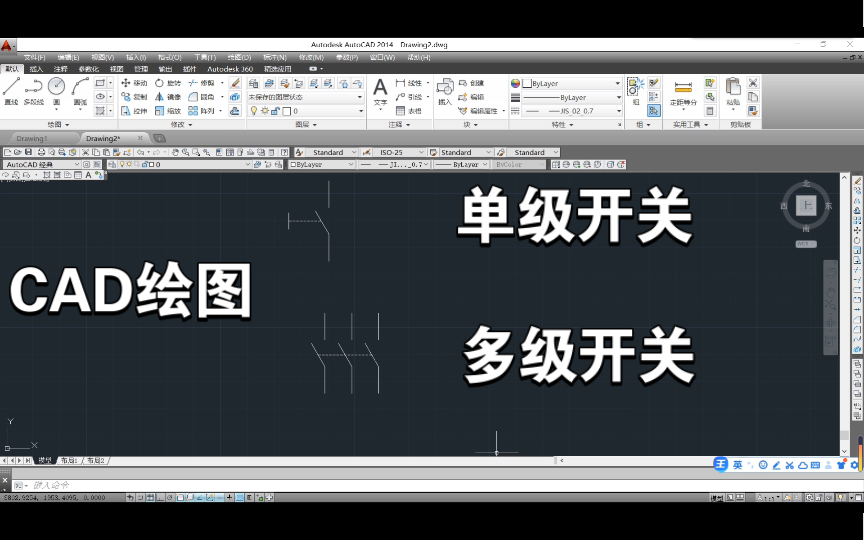
Task: Toggle the layer light bulb on/off
Action: coord(253,111)
